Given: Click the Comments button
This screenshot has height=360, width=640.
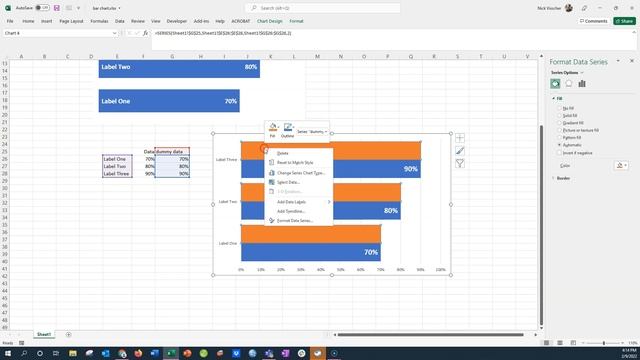Looking at the screenshot, I should (x=593, y=21).
